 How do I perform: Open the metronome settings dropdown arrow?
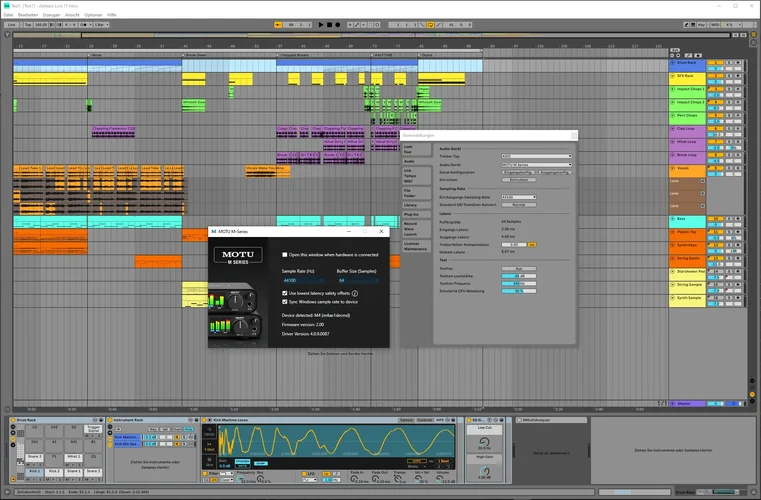click(x=91, y=25)
